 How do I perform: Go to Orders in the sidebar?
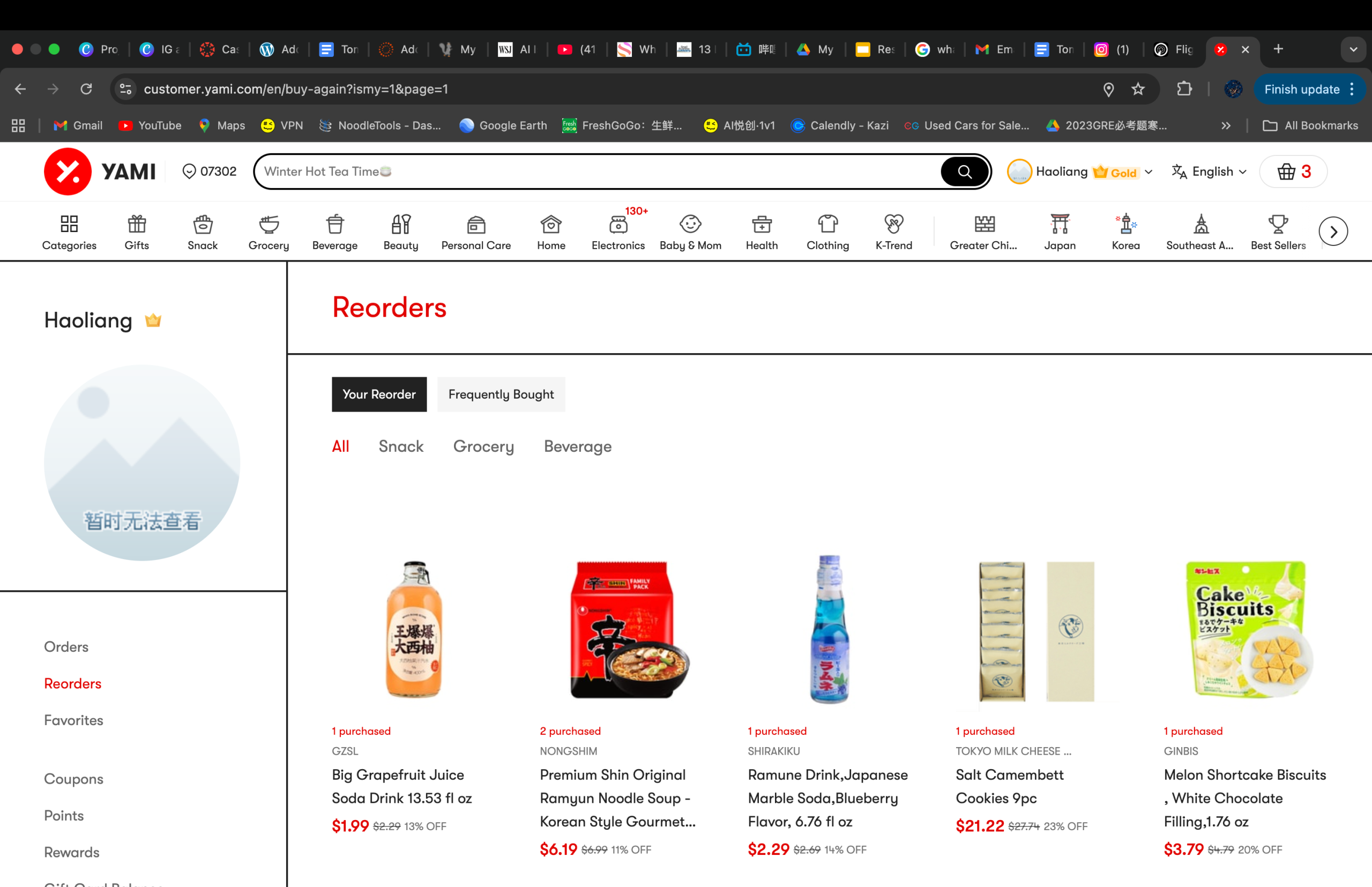coord(66,647)
